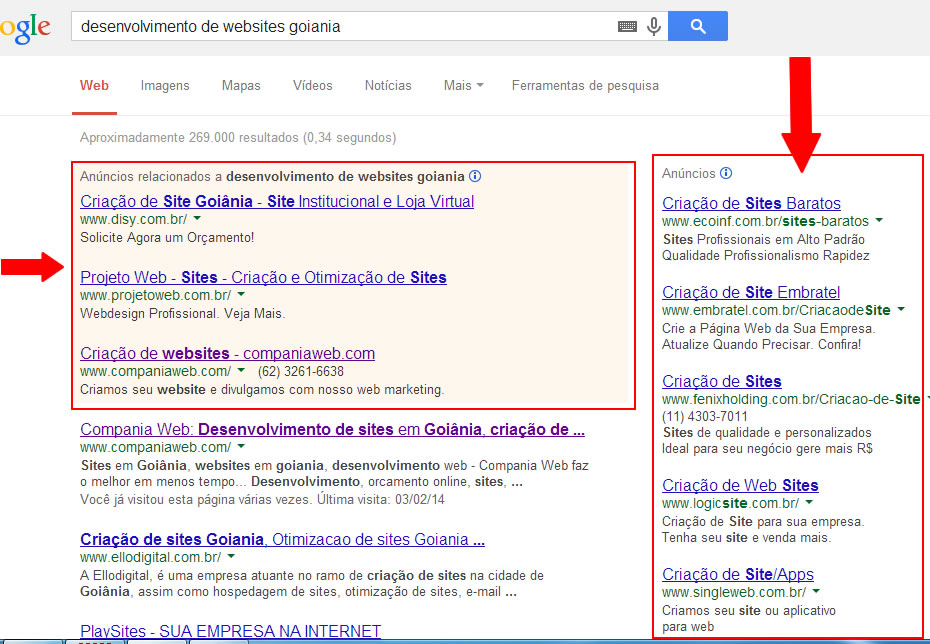The height and width of the screenshot is (644, 930).
Task: Click 'Atualize Quando Precisar. Confira!' text
Action: tap(762, 345)
